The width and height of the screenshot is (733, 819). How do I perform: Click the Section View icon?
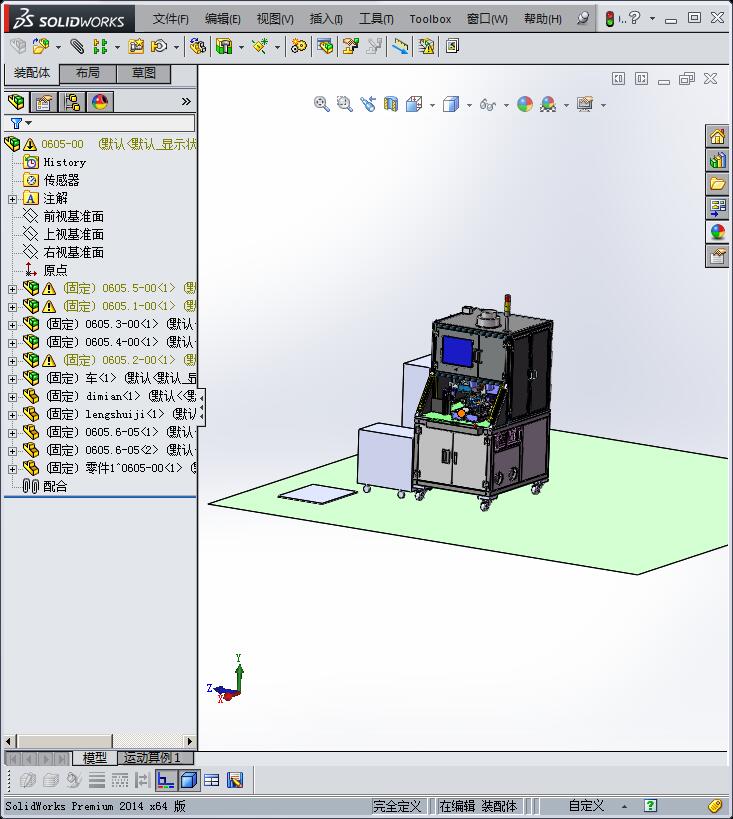(391, 104)
